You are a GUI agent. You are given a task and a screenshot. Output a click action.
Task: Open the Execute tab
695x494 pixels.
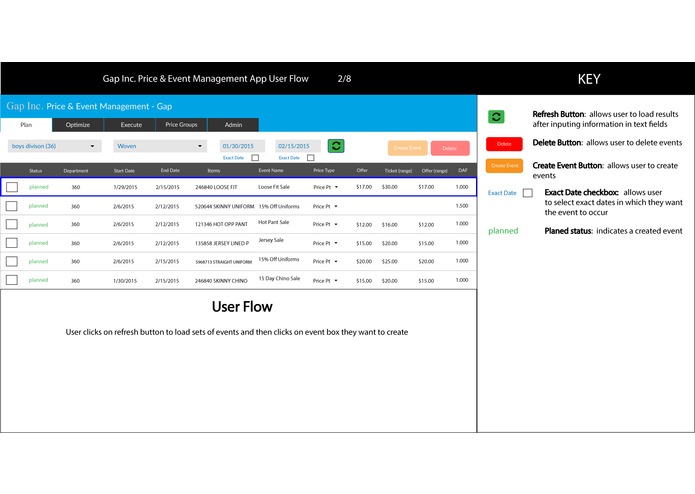[131, 125]
